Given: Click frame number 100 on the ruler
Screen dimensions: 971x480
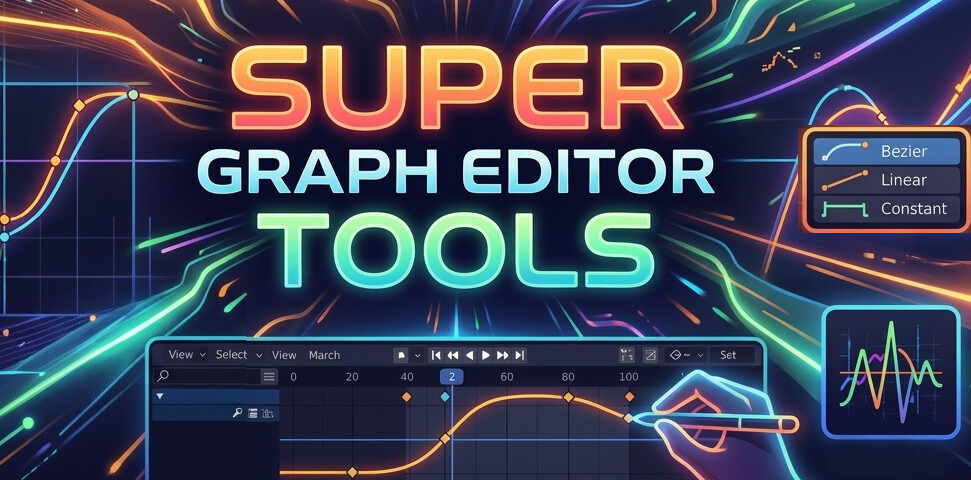Looking at the screenshot, I should point(629,377).
